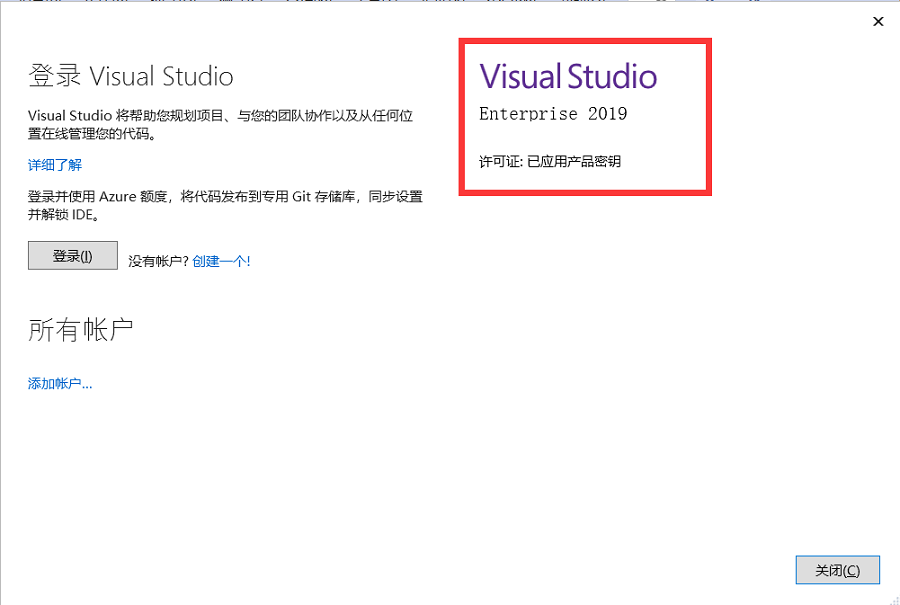
Task: Open the 添加帐户... add account link
Action: [x=60, y=383]
